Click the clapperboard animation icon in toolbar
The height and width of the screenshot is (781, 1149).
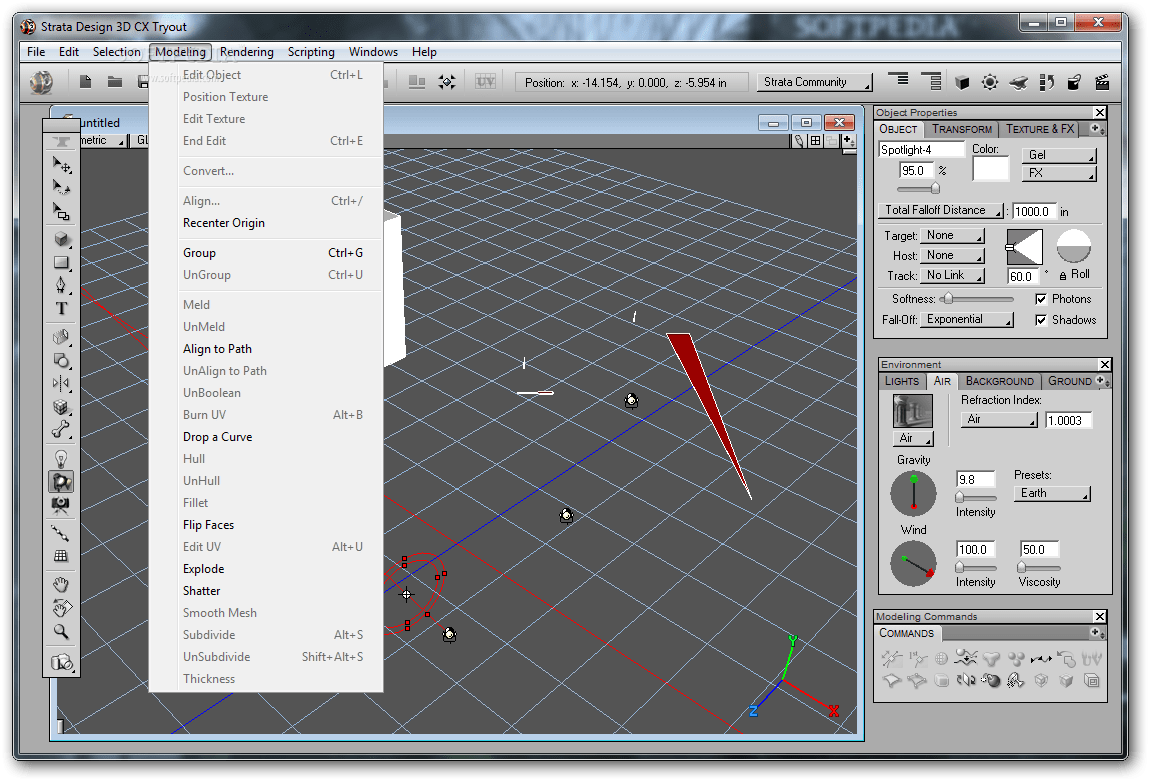[x=1101, y=82]
